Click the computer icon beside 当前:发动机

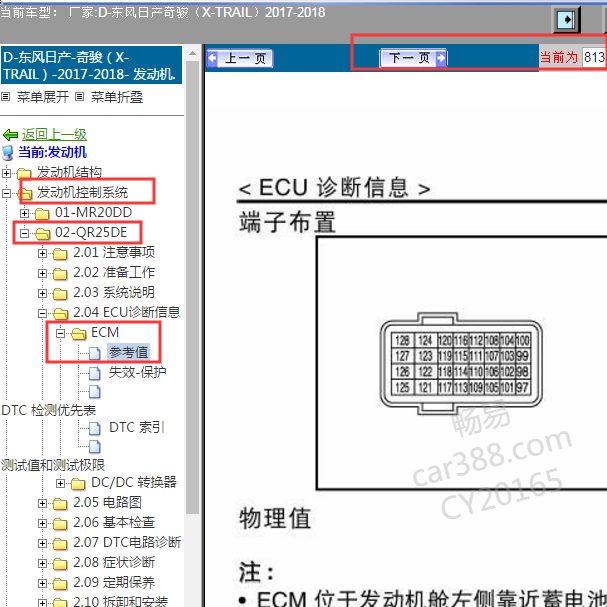point(8,153)
